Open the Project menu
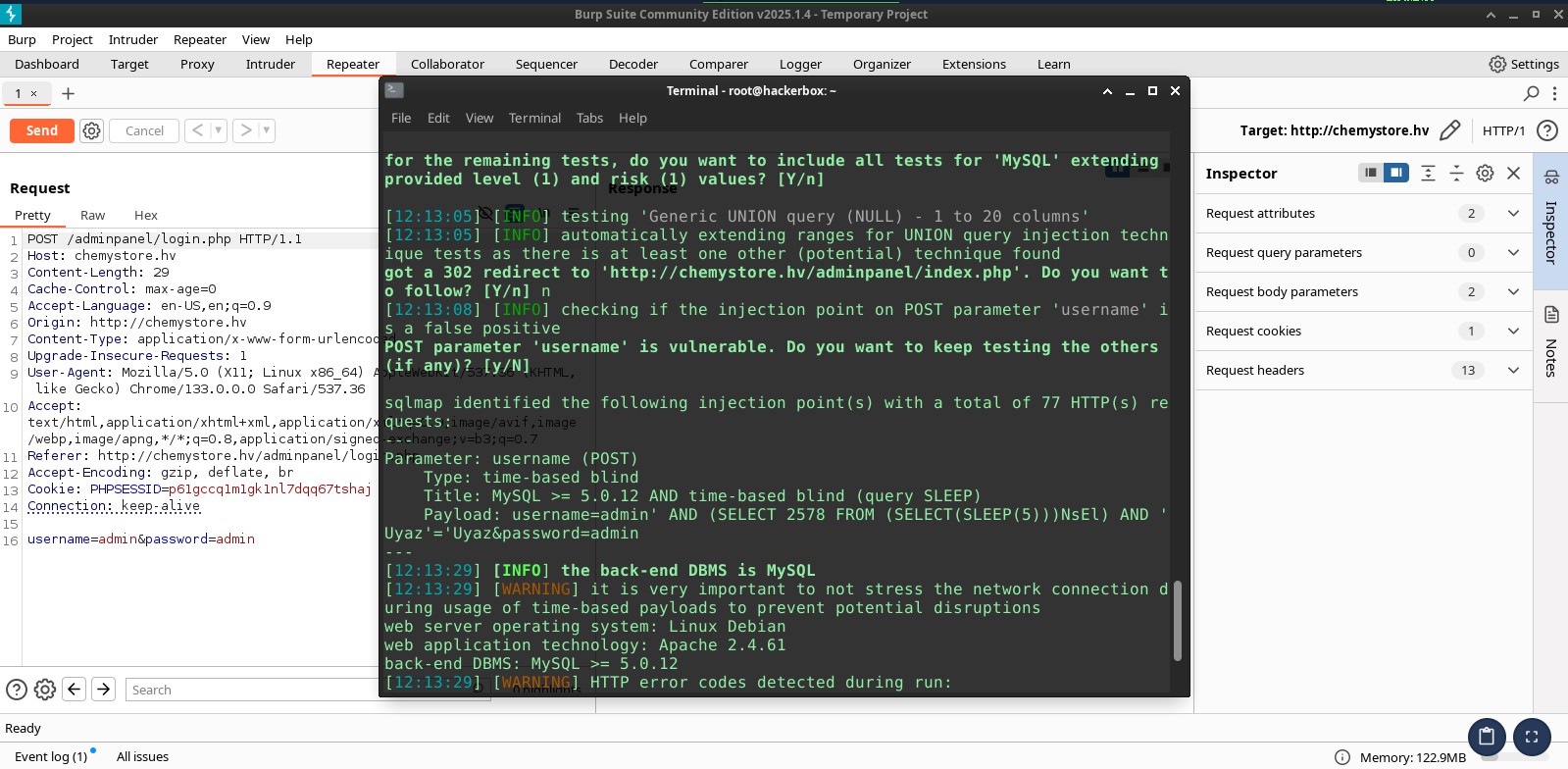This screenshot has width=1568, height=769. (x=73, y=39)
